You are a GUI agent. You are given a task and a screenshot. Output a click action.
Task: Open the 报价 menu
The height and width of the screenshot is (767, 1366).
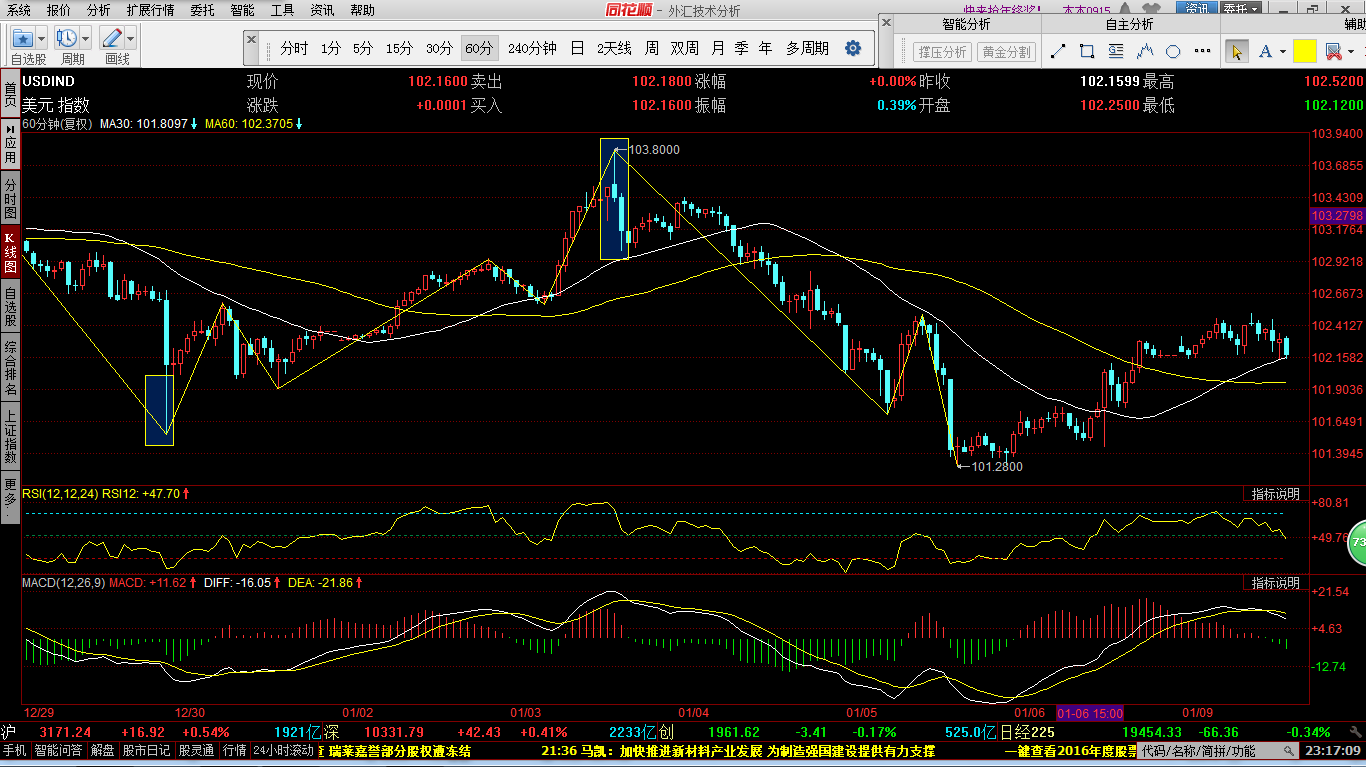pyautogui.click(x=59, y=10)
